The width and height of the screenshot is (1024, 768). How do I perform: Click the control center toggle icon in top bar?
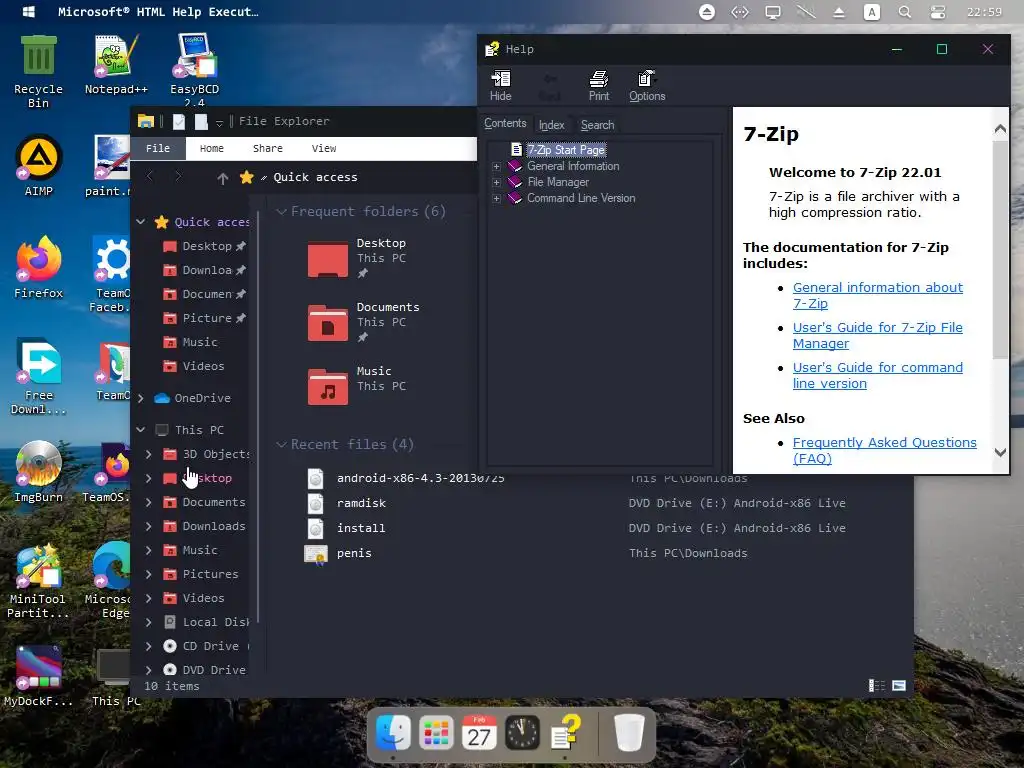click(x=938, y=12)
